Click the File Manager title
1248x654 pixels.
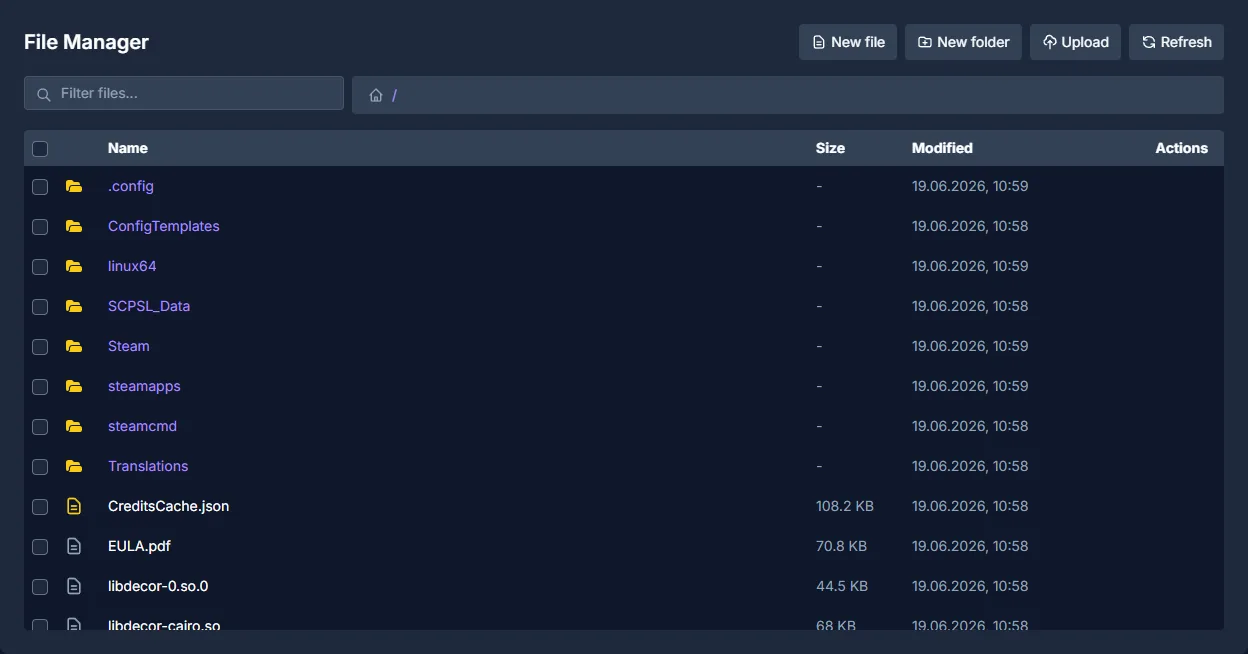click(86, 42)
